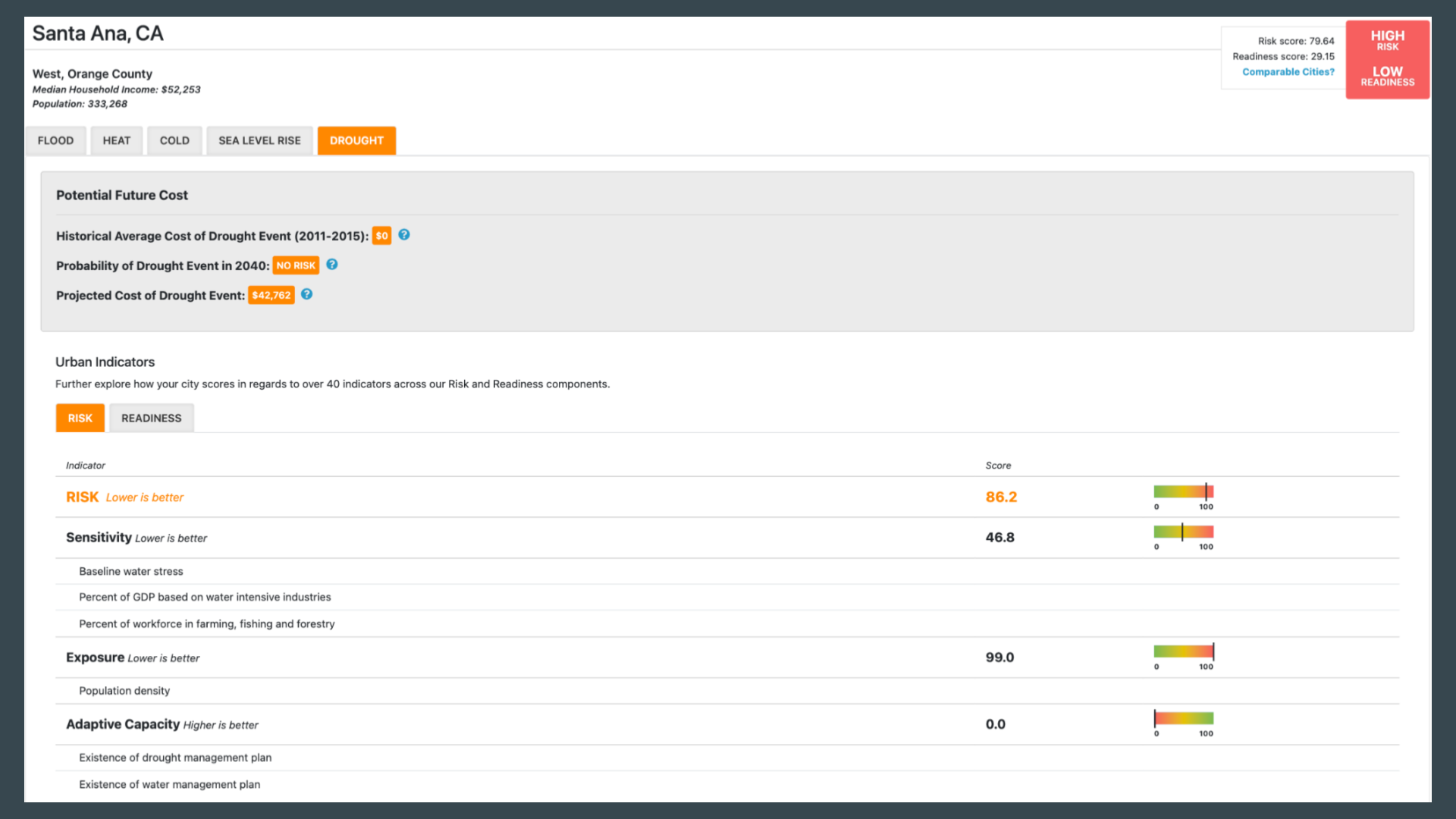Click the NO RISK probability badge

pos(296,265)
